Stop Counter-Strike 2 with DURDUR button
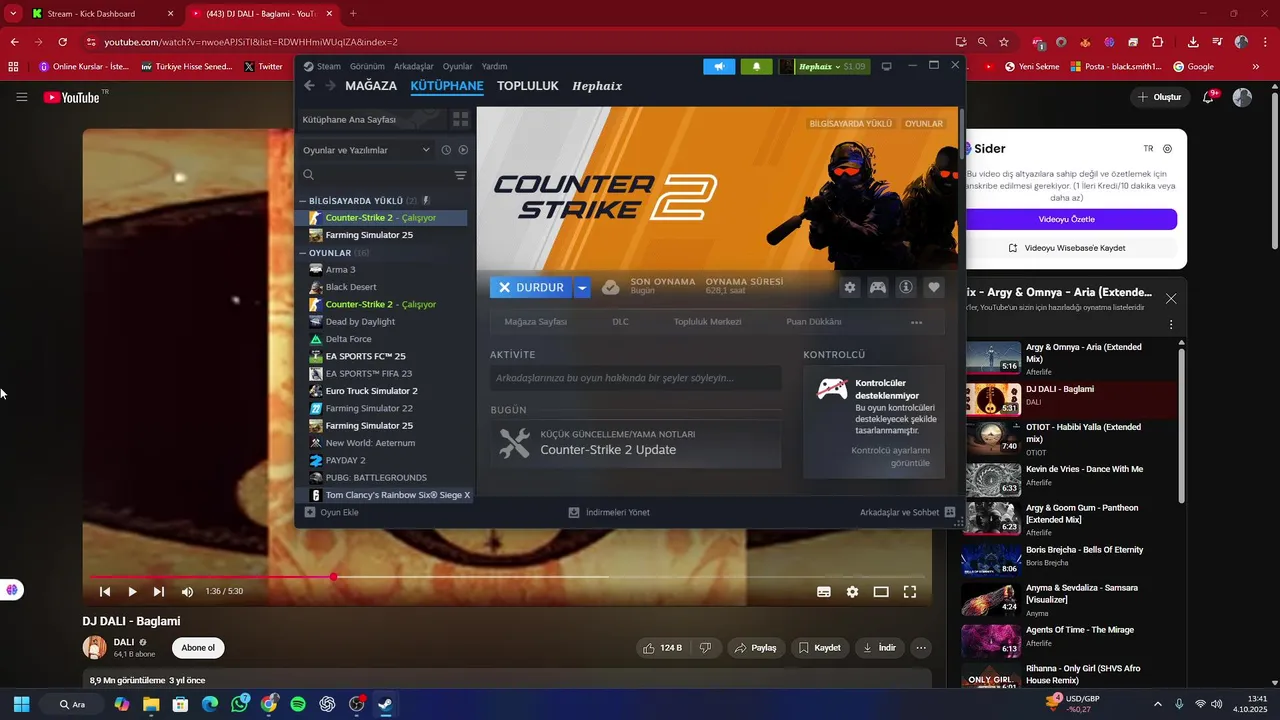The height and width of the screenshot is (720, 1280). click(531, 287)
